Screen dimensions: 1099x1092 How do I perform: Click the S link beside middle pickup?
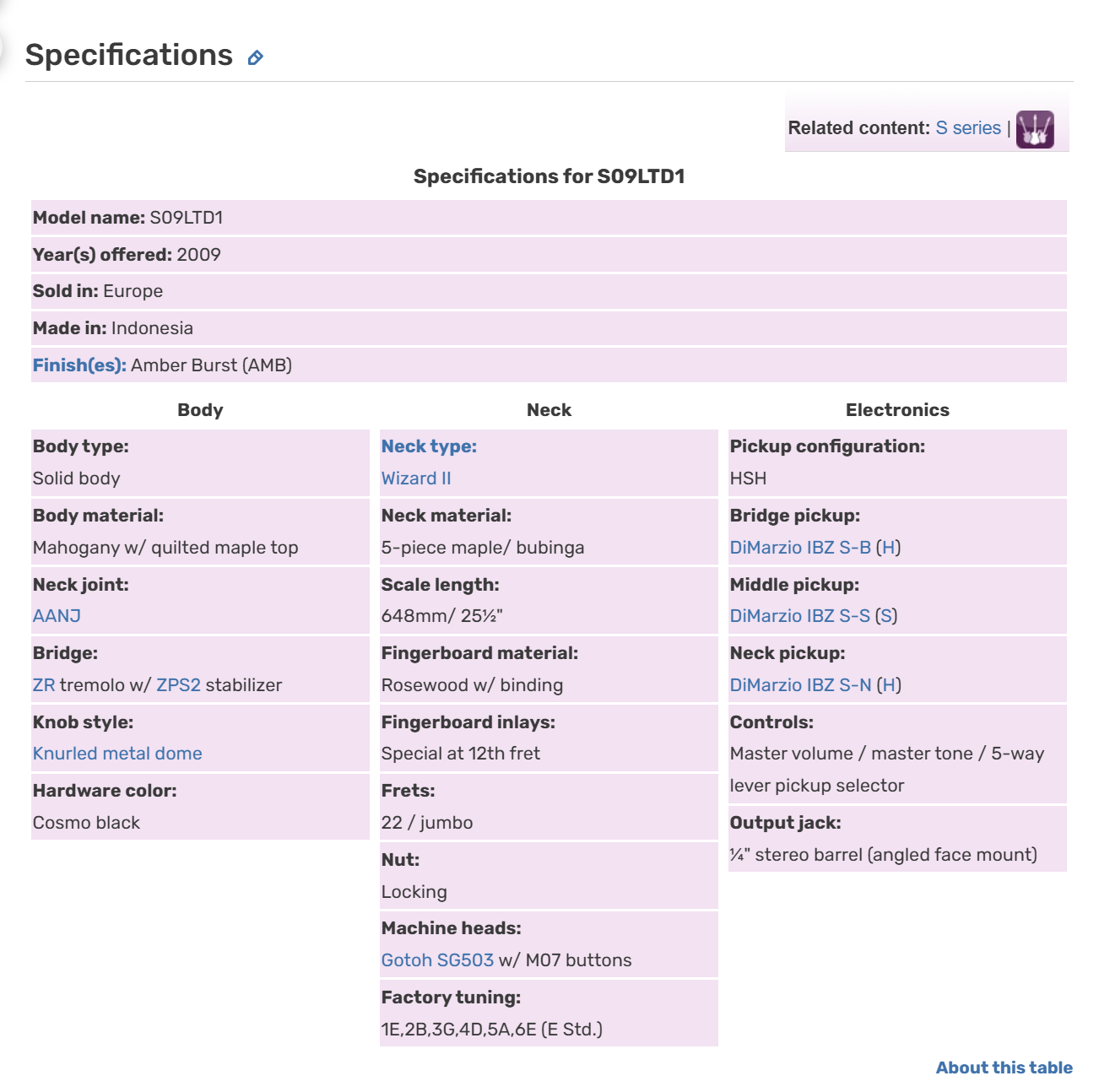pos(885,616)
